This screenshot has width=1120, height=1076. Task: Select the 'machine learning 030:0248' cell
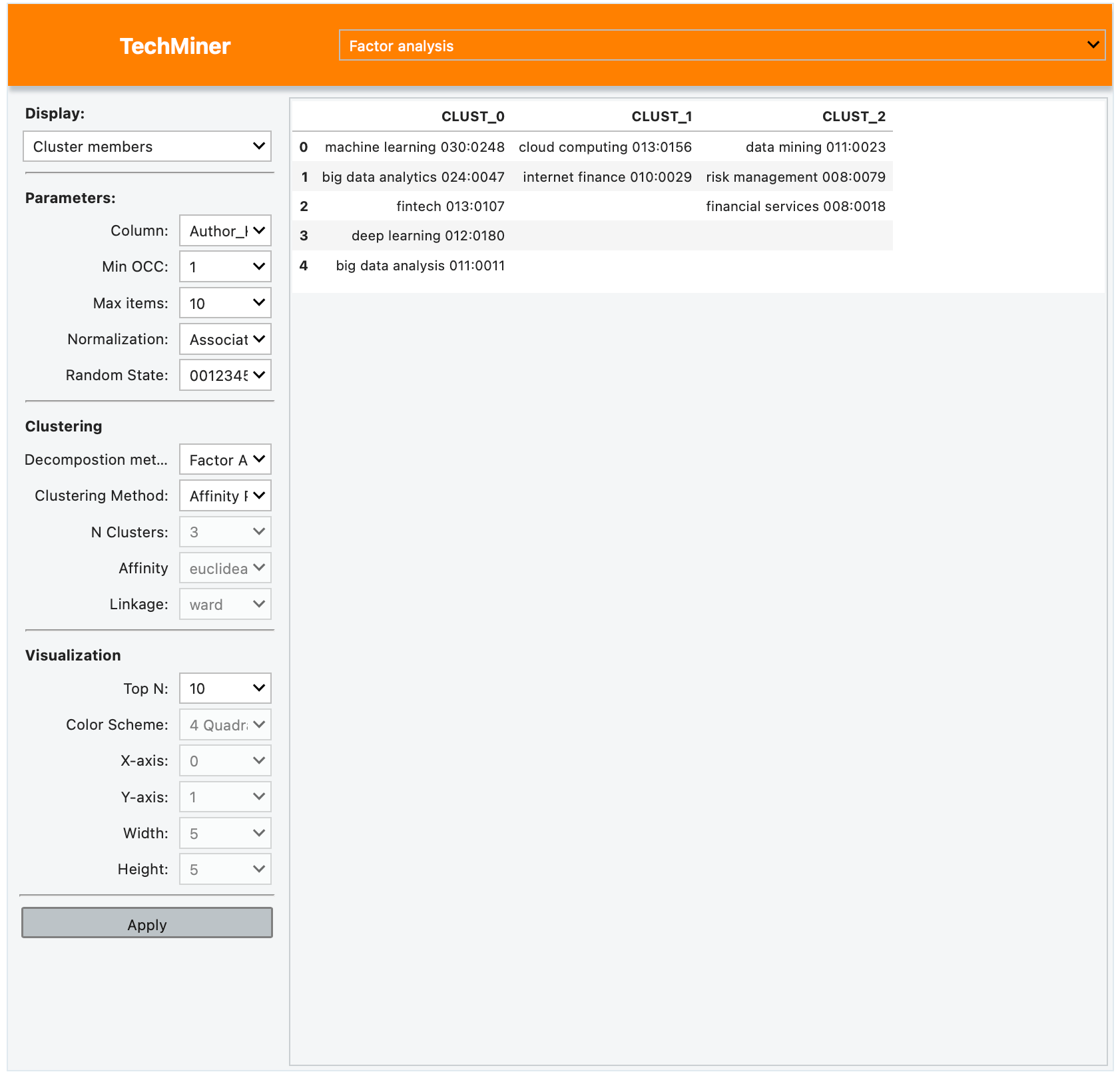(415, 147)
